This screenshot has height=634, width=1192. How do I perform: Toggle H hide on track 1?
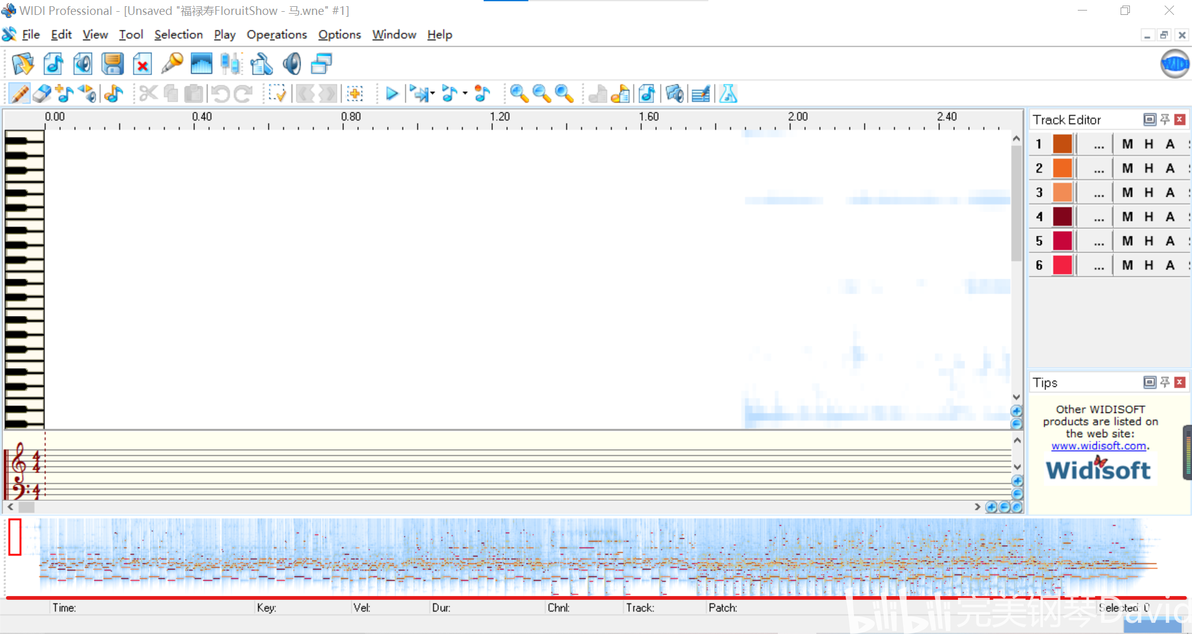(x=1149, y=144)
